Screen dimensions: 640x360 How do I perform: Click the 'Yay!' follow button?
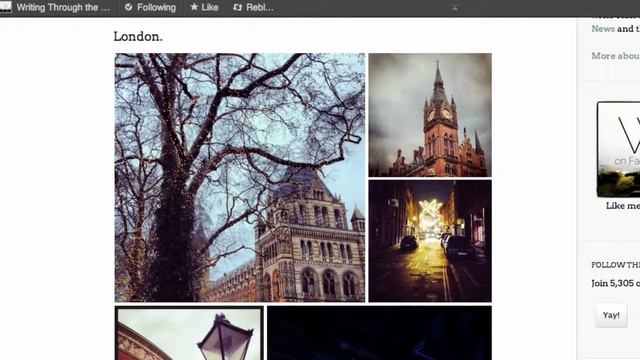click(x=611, y=315)
